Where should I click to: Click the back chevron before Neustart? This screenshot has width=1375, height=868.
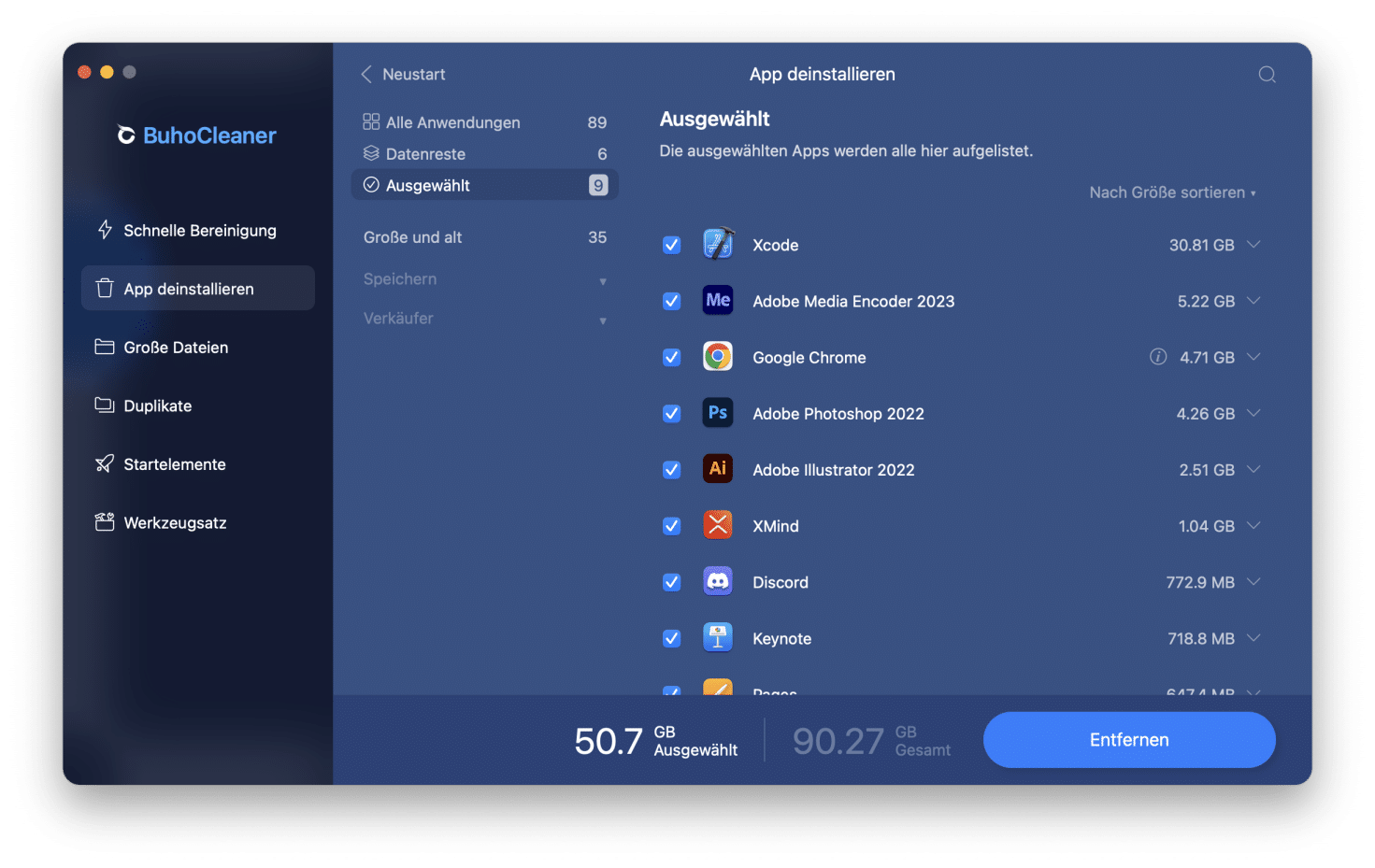366,74
